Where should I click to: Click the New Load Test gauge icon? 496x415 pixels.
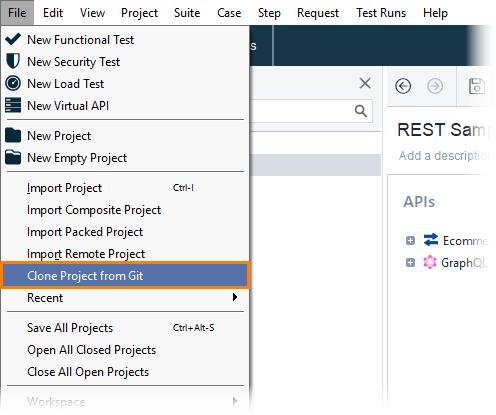pyautogui.click(x=13, y=83)
